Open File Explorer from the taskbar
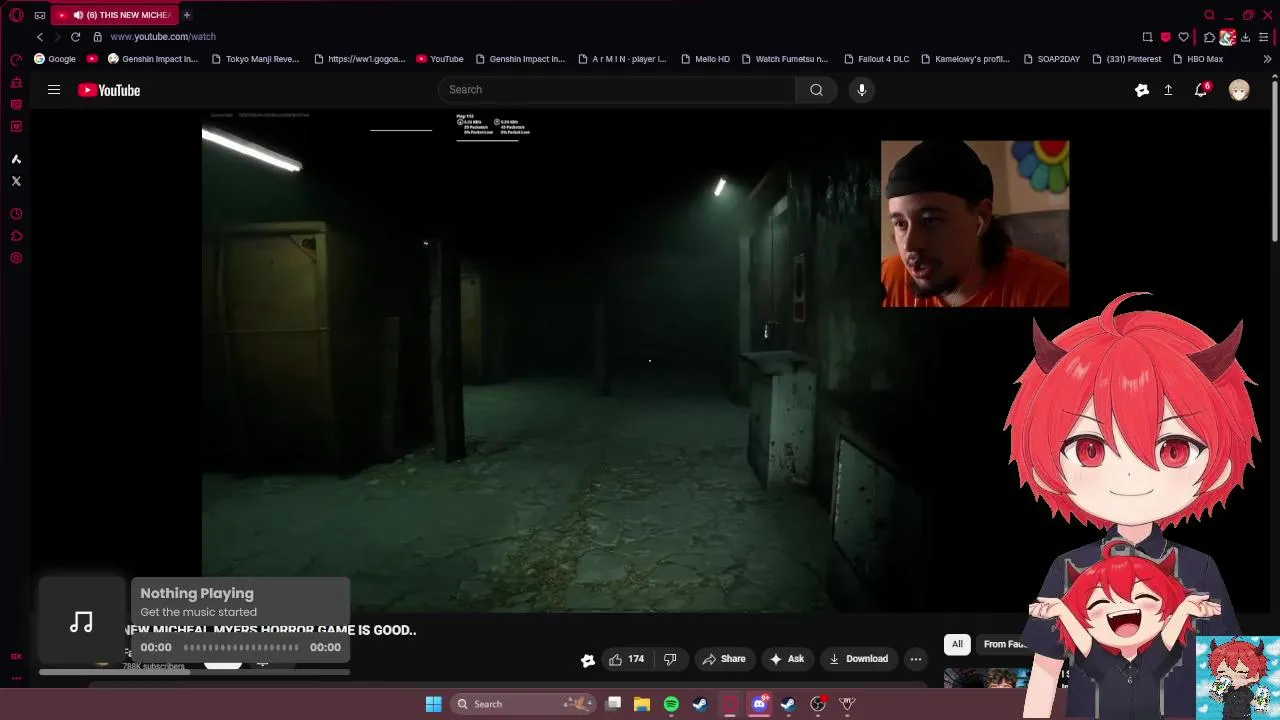 pyautogui.click(x=642, y=704)
